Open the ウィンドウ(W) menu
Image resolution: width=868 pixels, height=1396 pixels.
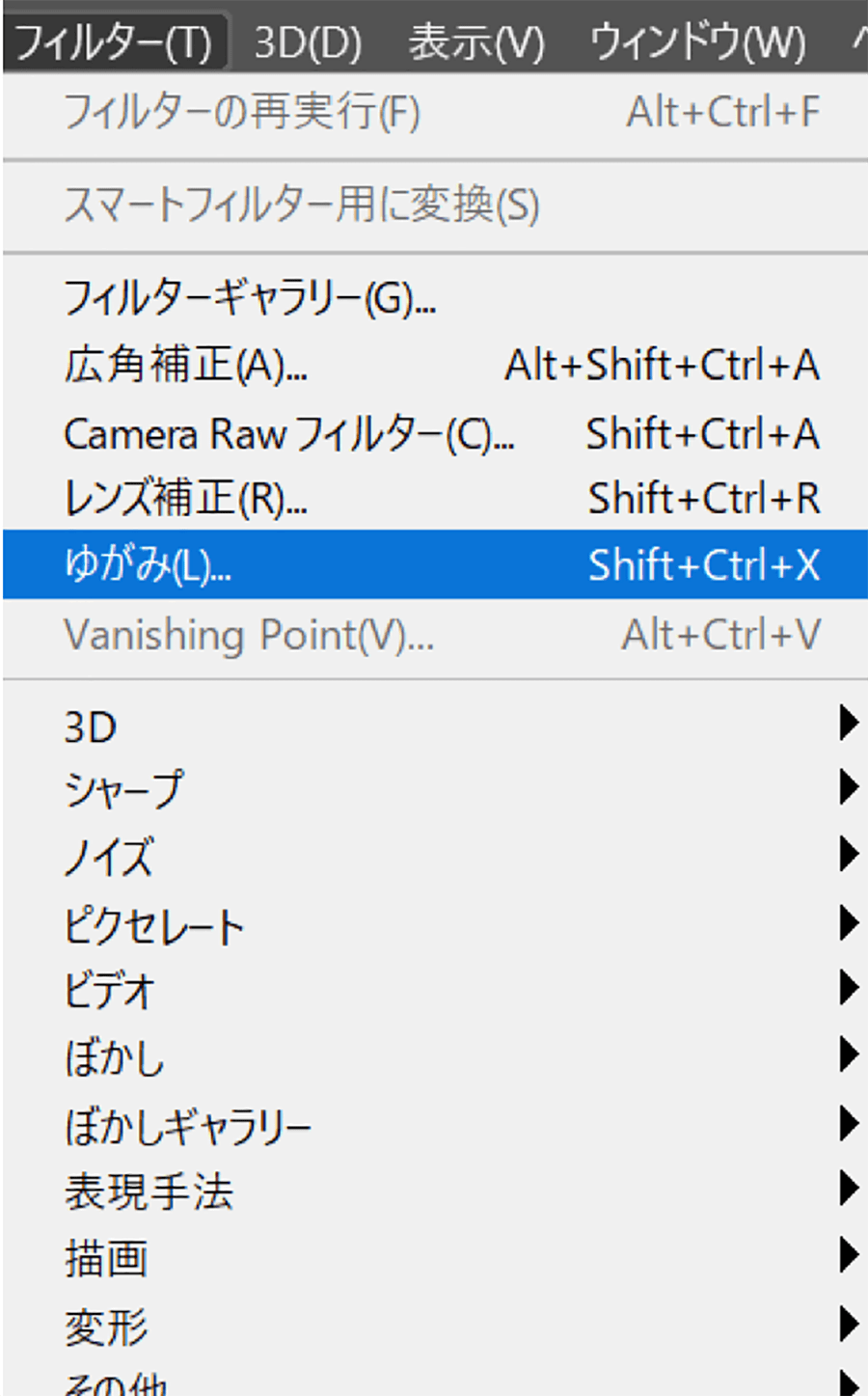697,42
